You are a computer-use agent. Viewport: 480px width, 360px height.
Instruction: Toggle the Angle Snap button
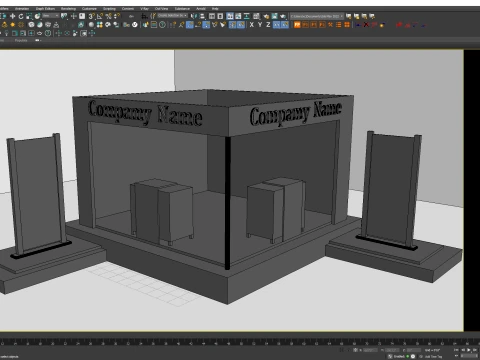click(x=100, y=16)
